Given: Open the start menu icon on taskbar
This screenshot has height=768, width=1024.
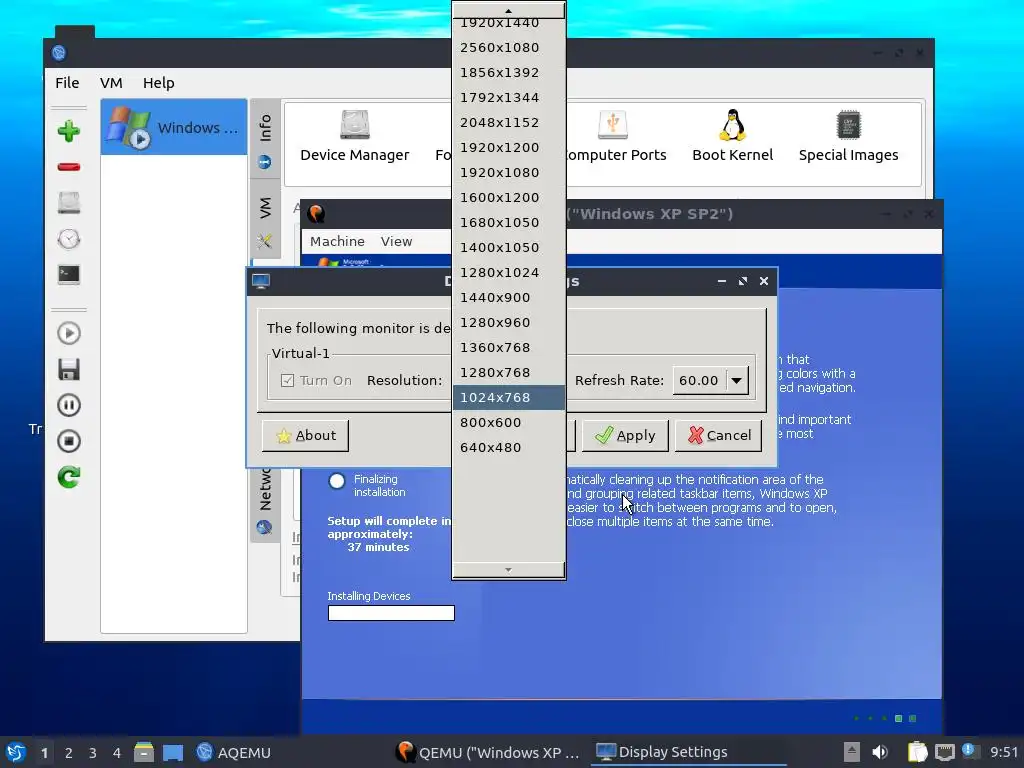Looking at the screenshot, I should pos(16,752).
